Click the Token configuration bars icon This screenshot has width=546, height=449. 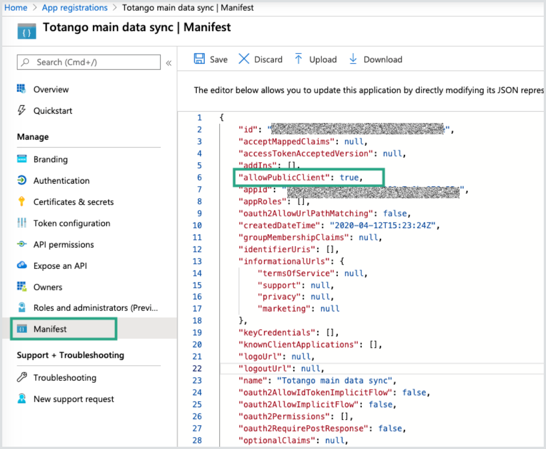click(22, 223)
